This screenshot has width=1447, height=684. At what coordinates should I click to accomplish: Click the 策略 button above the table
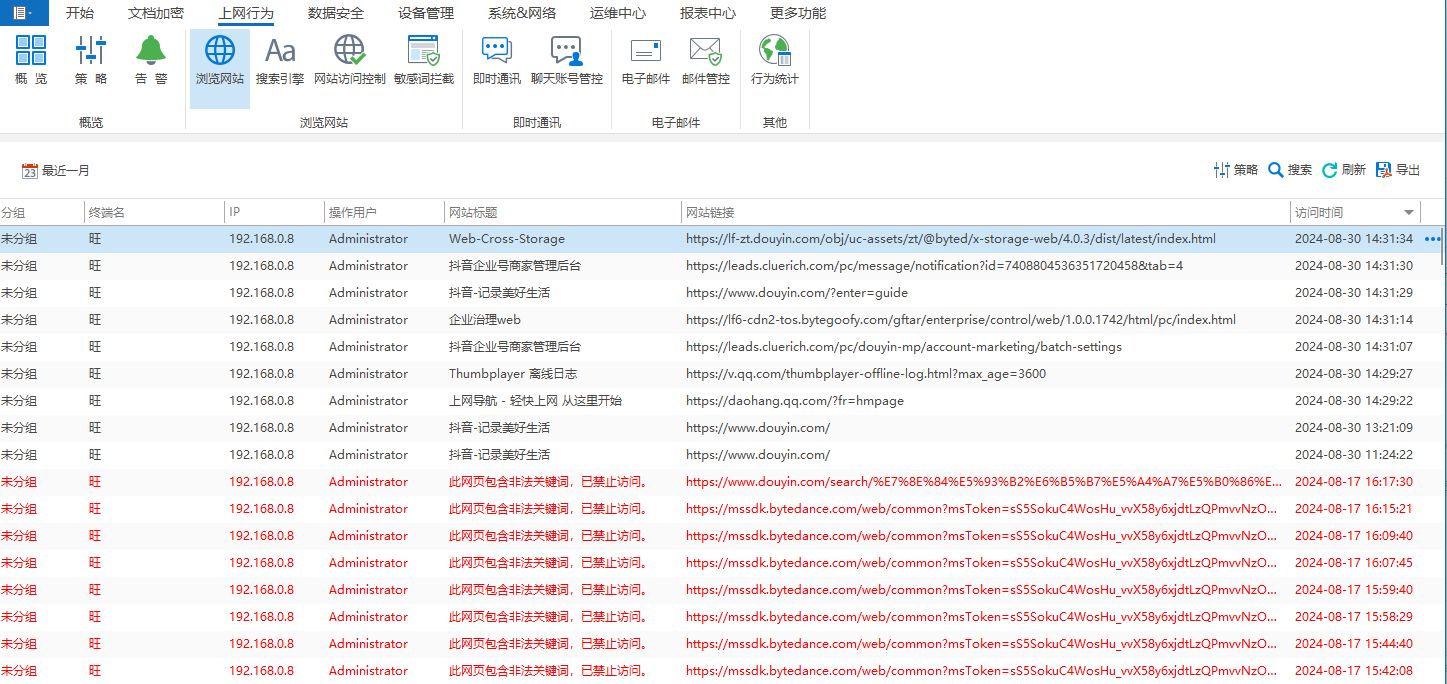[x=1235, y=170]
